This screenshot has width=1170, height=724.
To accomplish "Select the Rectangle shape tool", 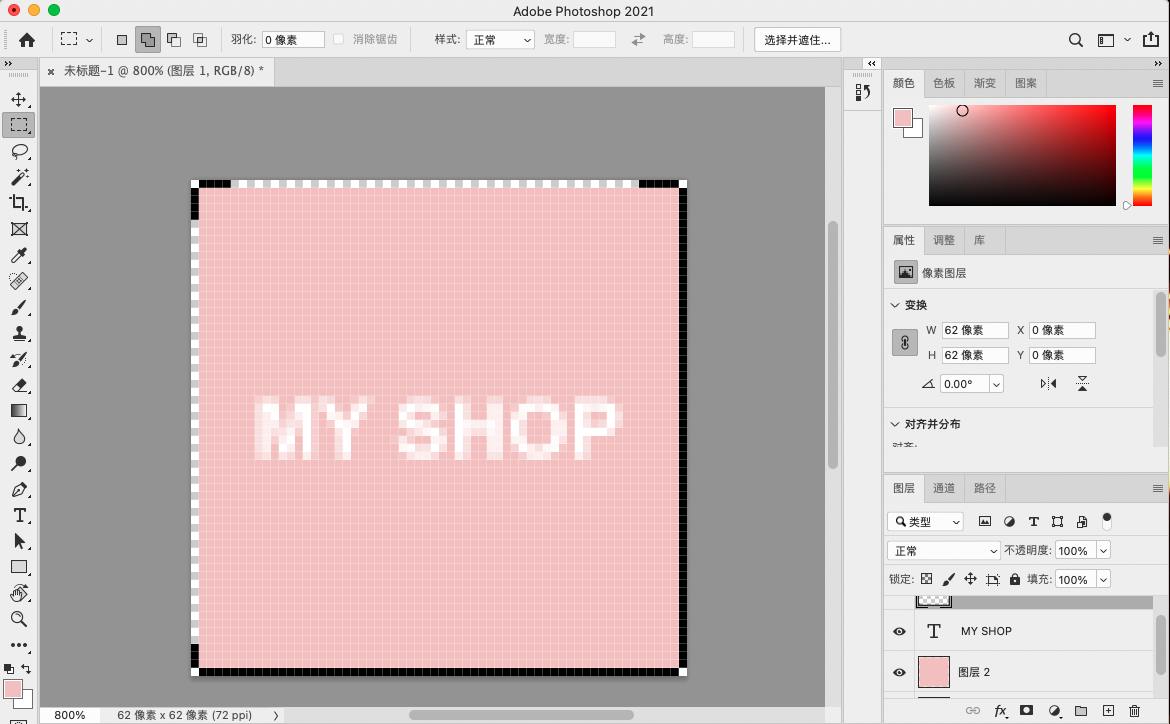I will point(19,567).
